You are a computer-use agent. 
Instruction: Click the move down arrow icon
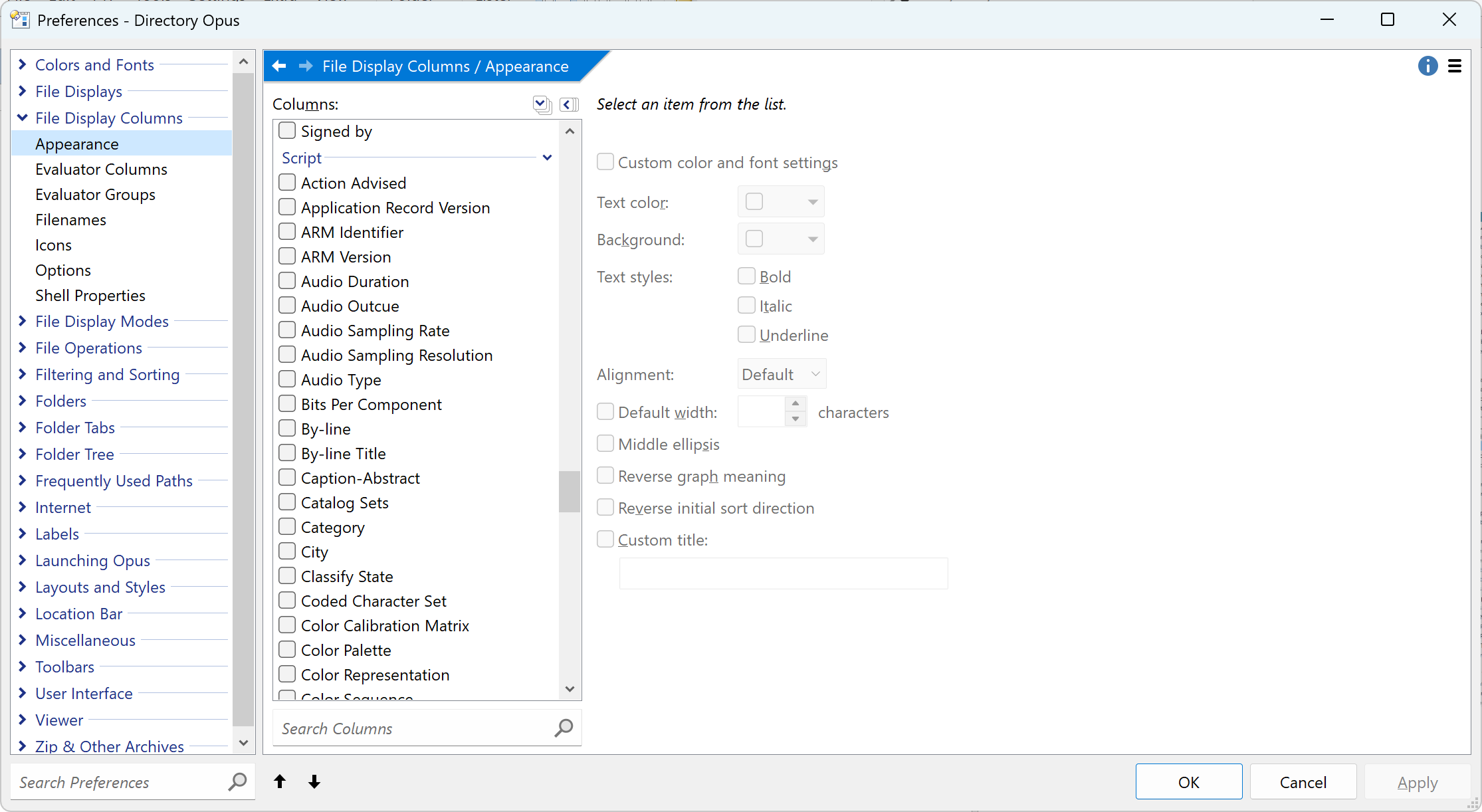click(x=314, y=781)
